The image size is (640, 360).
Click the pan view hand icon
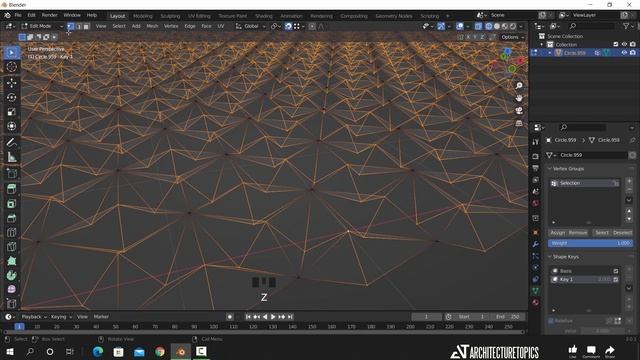tap(519, 98)
